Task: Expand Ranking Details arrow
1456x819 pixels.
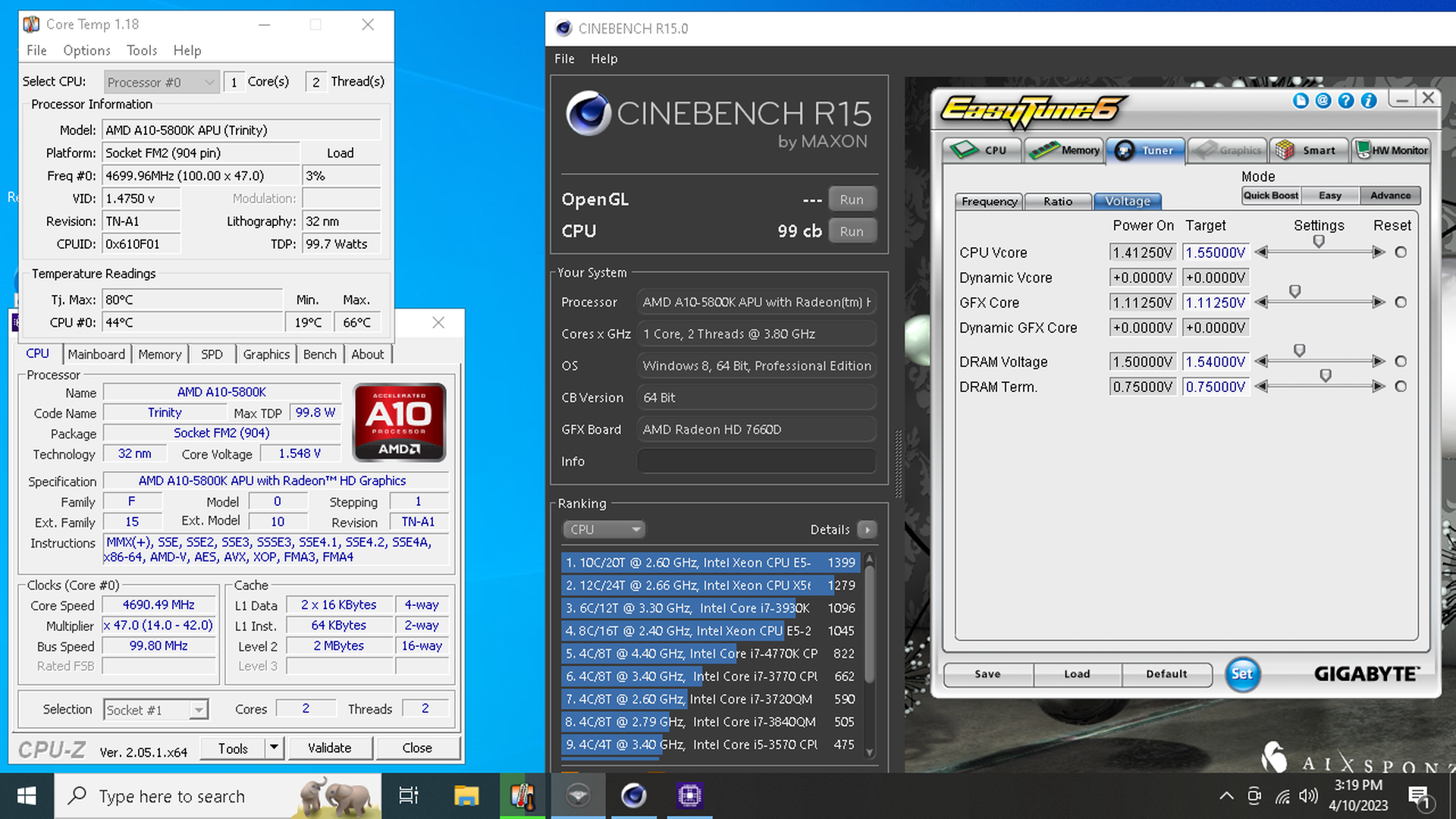Action: [x=867, y=529]
